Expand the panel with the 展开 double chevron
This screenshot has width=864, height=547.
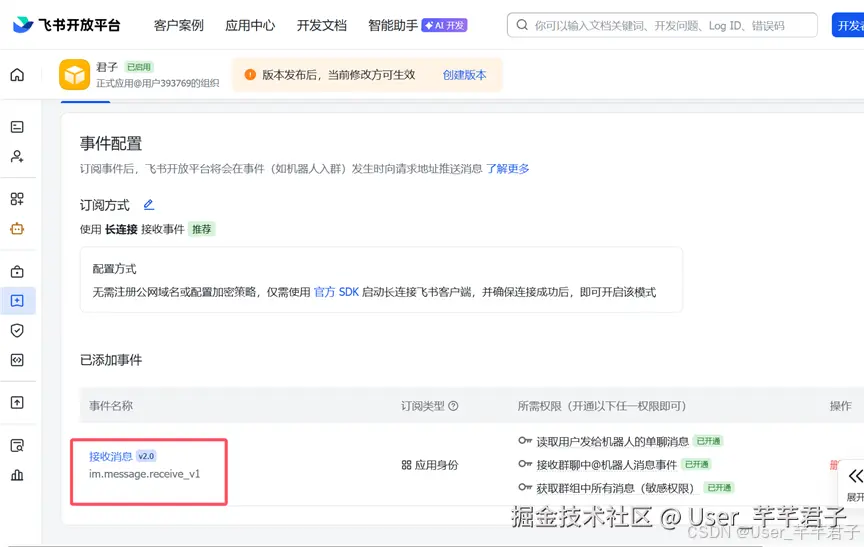[x=855, y=476]
